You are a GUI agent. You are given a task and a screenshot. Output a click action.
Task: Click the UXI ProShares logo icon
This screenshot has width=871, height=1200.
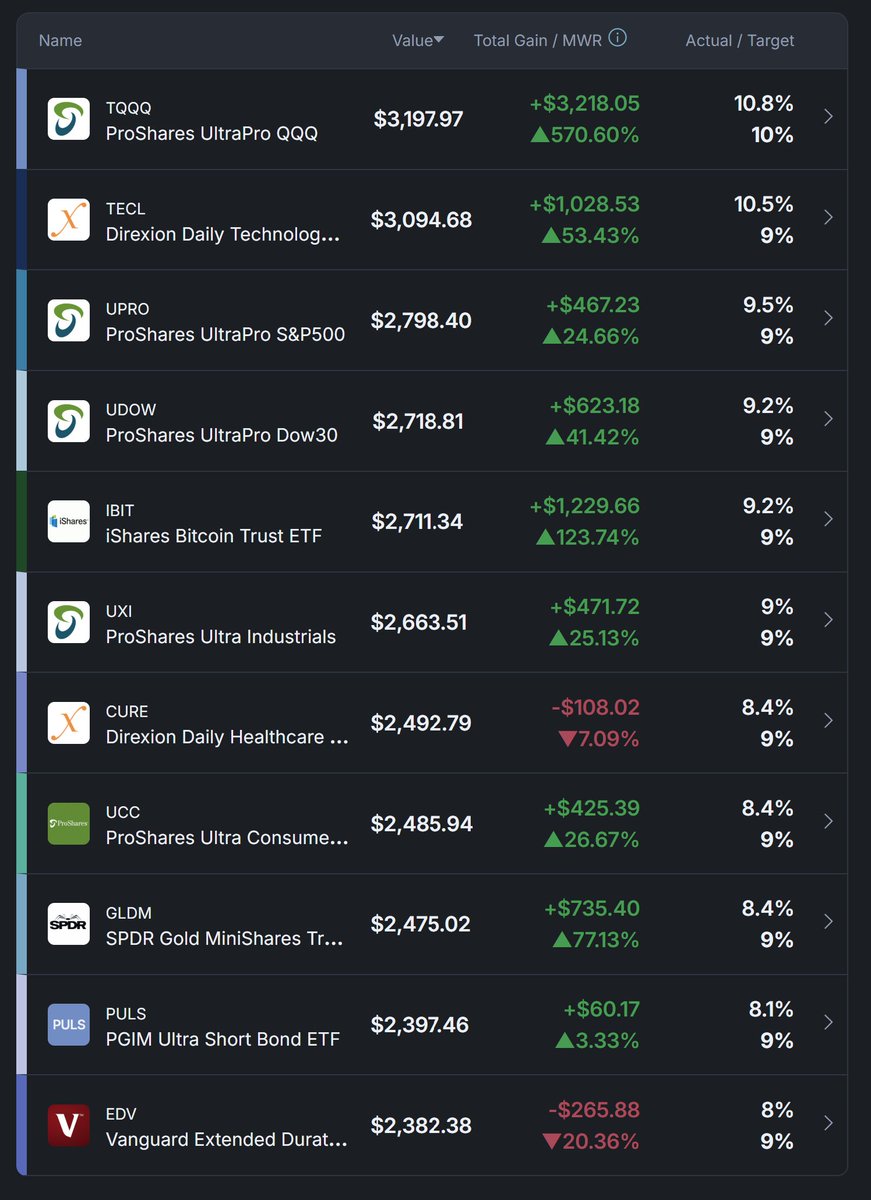tap(69, 622)
